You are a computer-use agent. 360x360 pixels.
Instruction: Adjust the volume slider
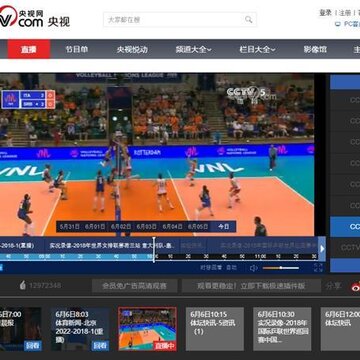pos(281,268)
